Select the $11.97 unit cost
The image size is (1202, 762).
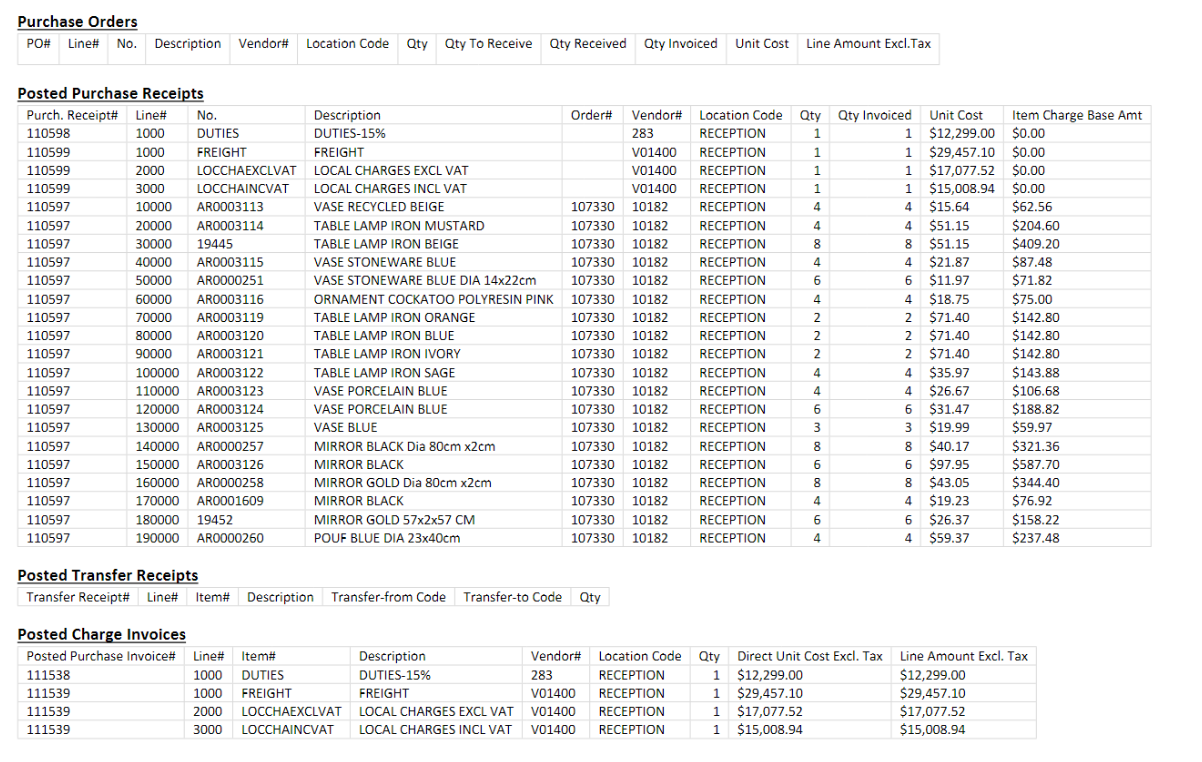(x=950, y=281)
